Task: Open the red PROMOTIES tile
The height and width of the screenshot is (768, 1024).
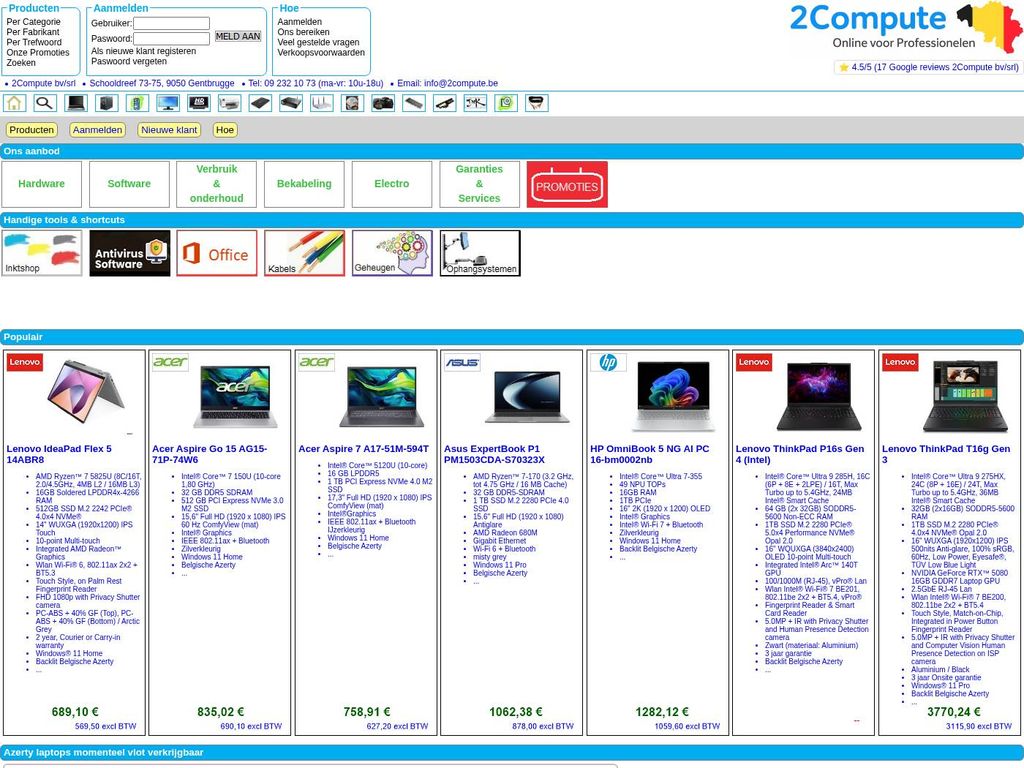Action: 567,185
